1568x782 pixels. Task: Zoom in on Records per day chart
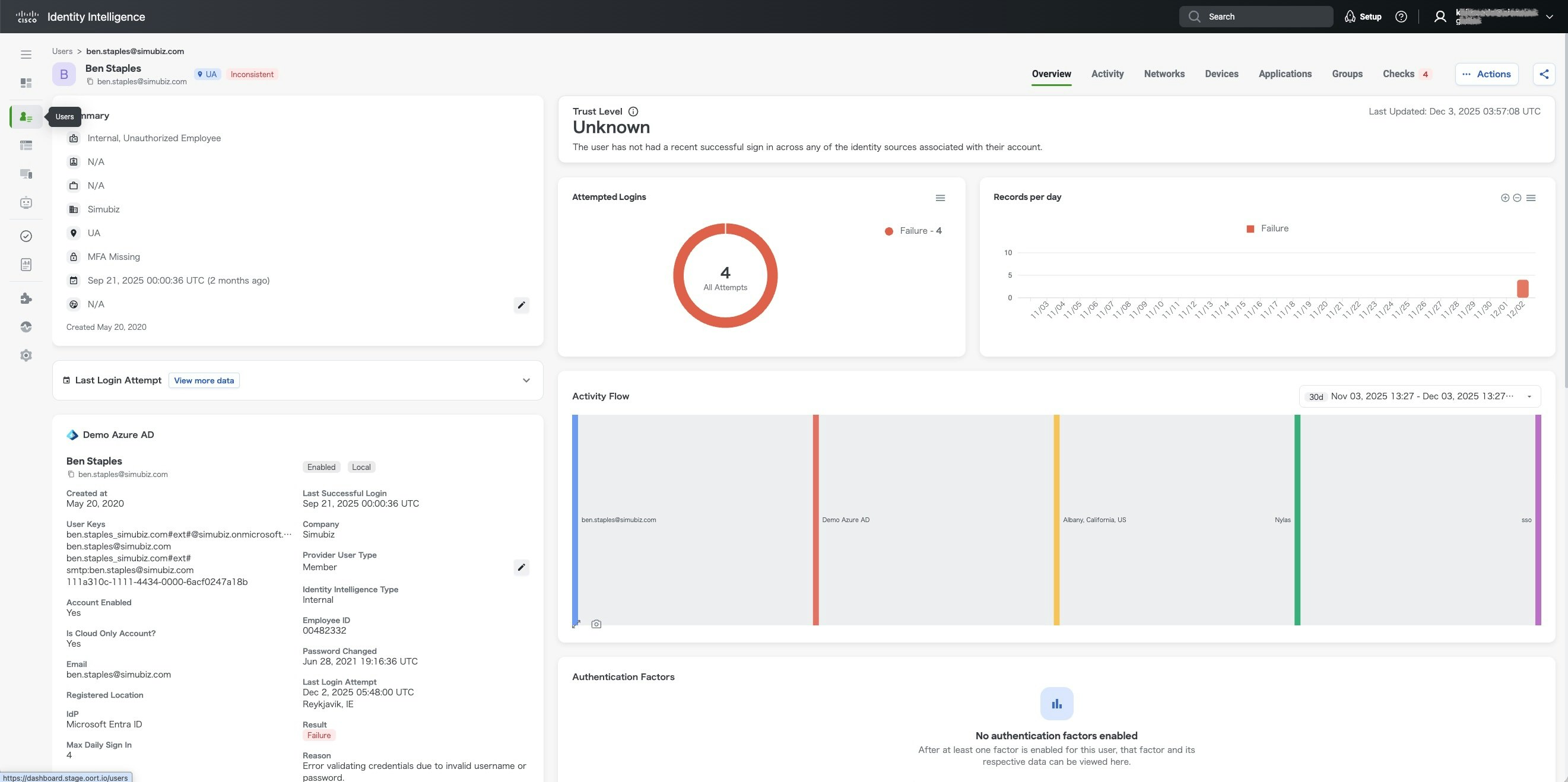click(x=1504, y=198)
